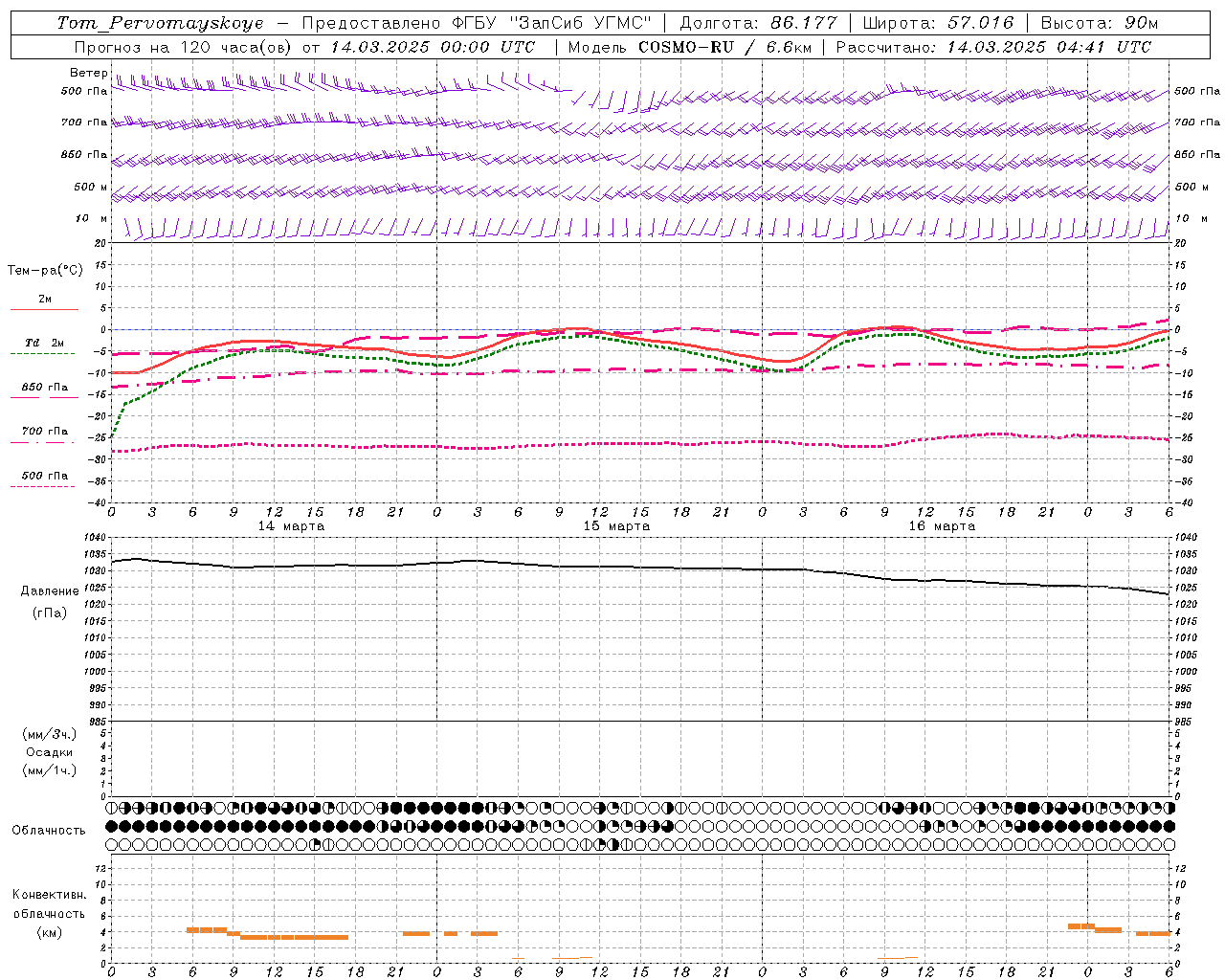Select the (мм/3ч.) precipitation unit label

pyautogui.click(x=50, y=734)
